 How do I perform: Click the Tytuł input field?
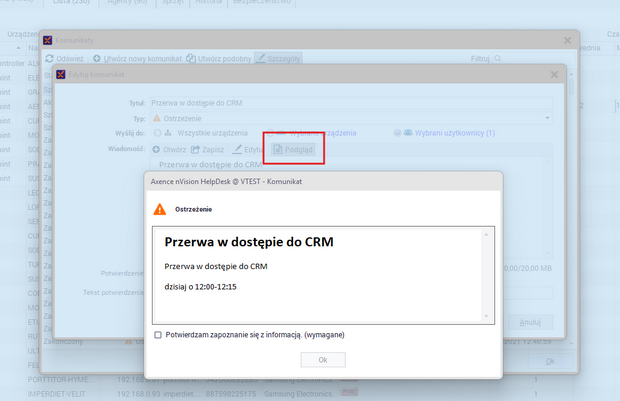click(351, 103)
